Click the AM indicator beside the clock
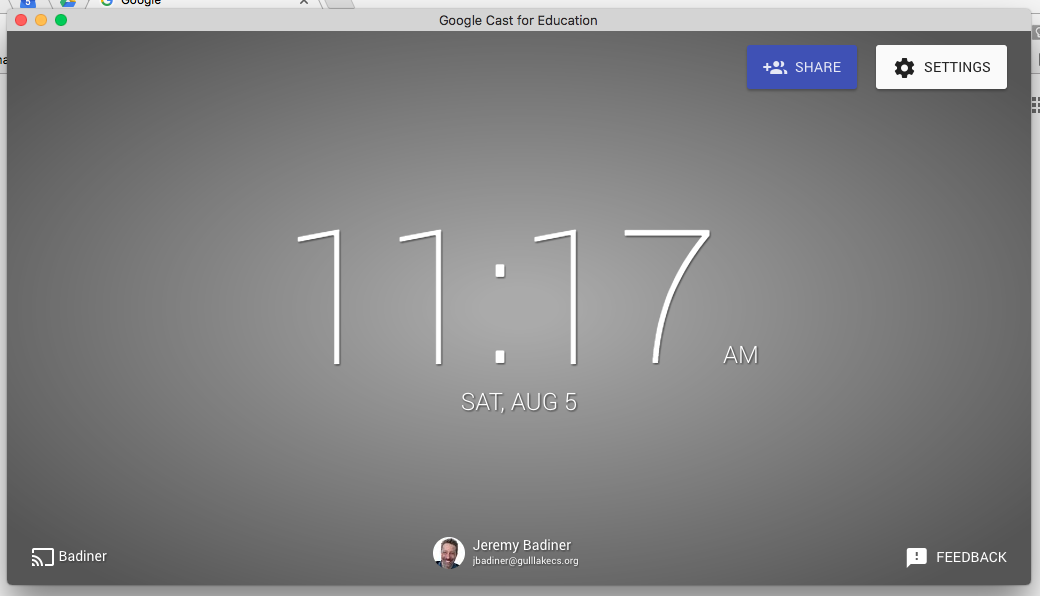The image size is (1040, 596). pos(740,355)
